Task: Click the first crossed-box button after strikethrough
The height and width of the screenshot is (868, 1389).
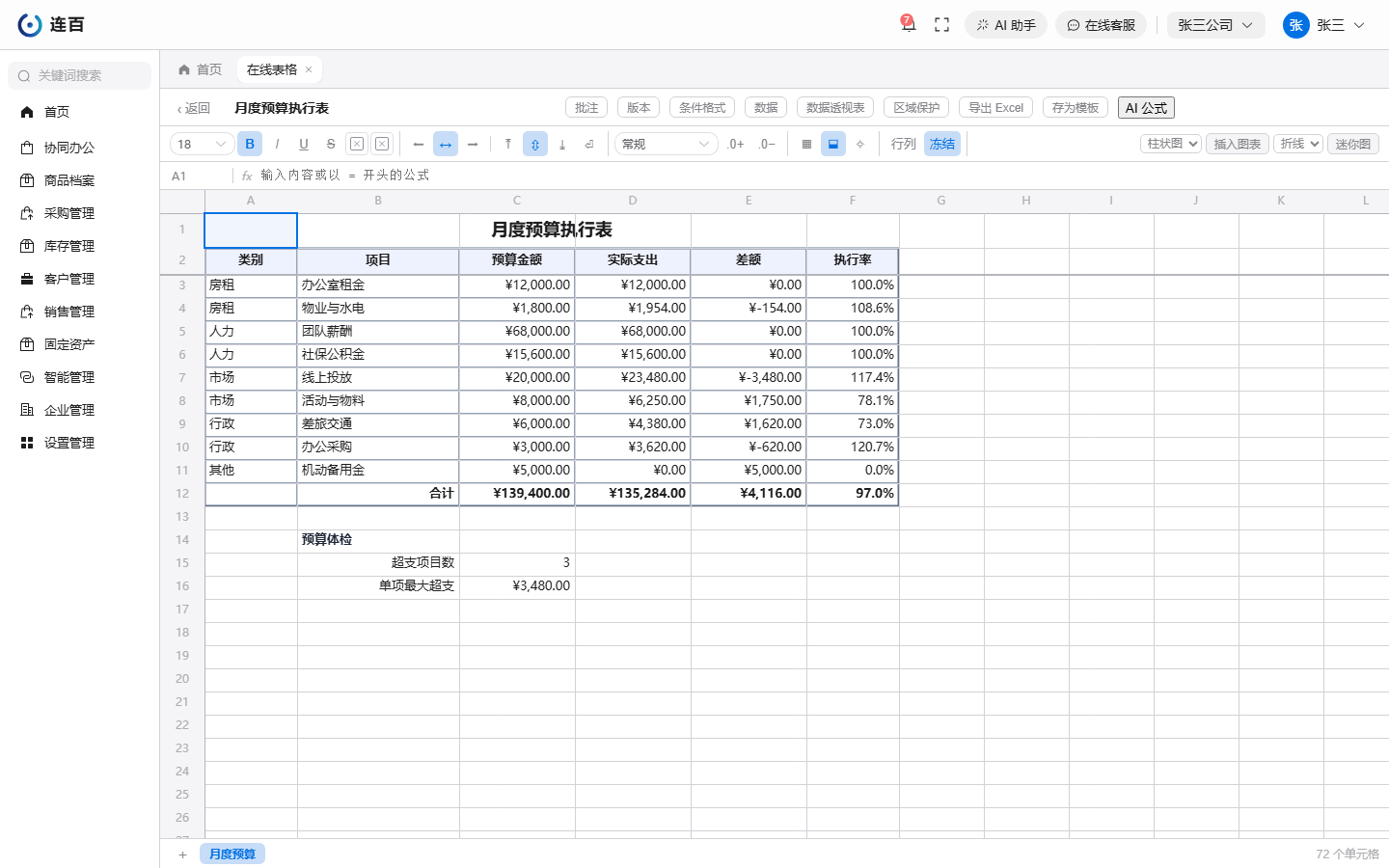Action: point(357,144)
